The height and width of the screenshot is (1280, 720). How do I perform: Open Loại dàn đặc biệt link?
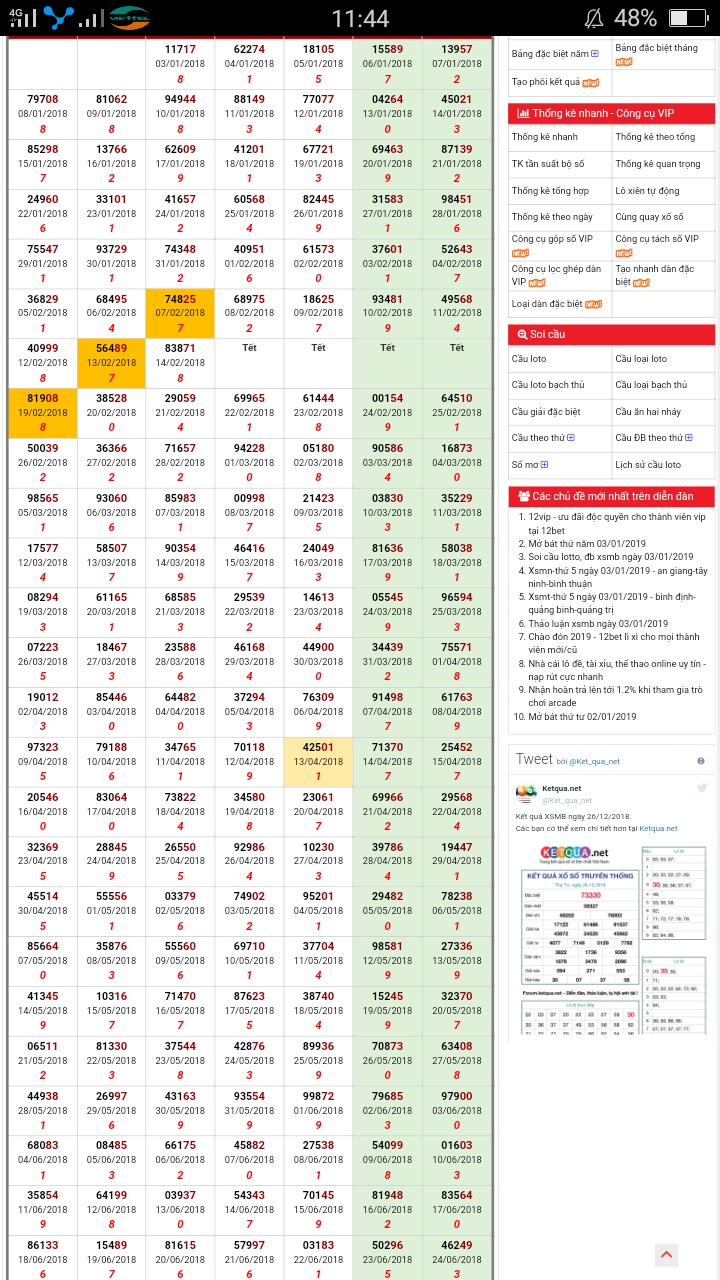(547, 303)
